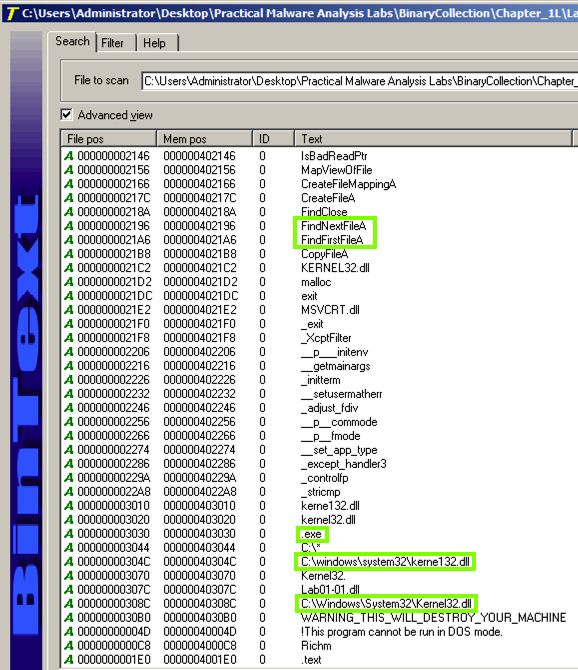Click the ANSI icon beside Lab01-01.dll row
This screenshot has width=578, height=670.
click(x=68, y=590)
